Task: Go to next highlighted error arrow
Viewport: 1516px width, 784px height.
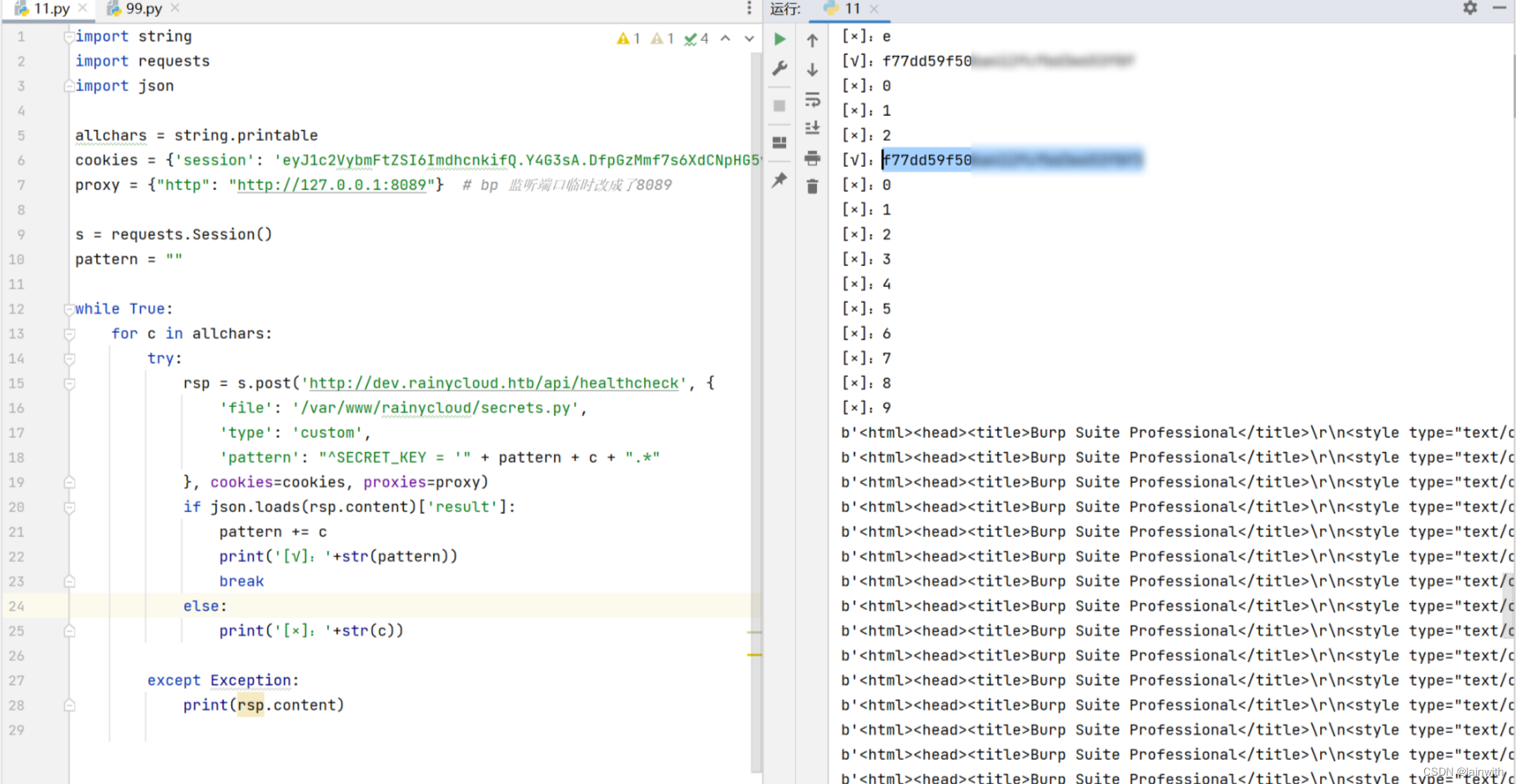Action: (749, 38)
